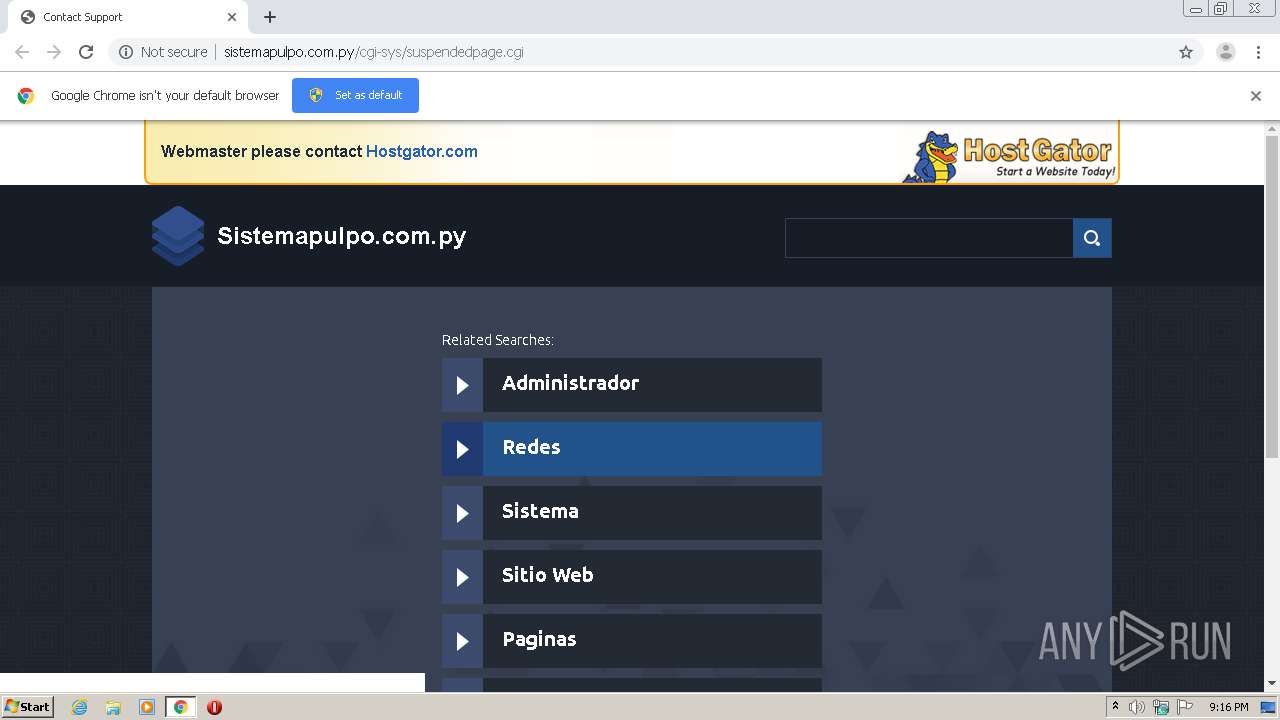The image size is (1280, 720).
Task: Open the Hostgator.com link
Action: pyautogui.click(x=421, y=151)
